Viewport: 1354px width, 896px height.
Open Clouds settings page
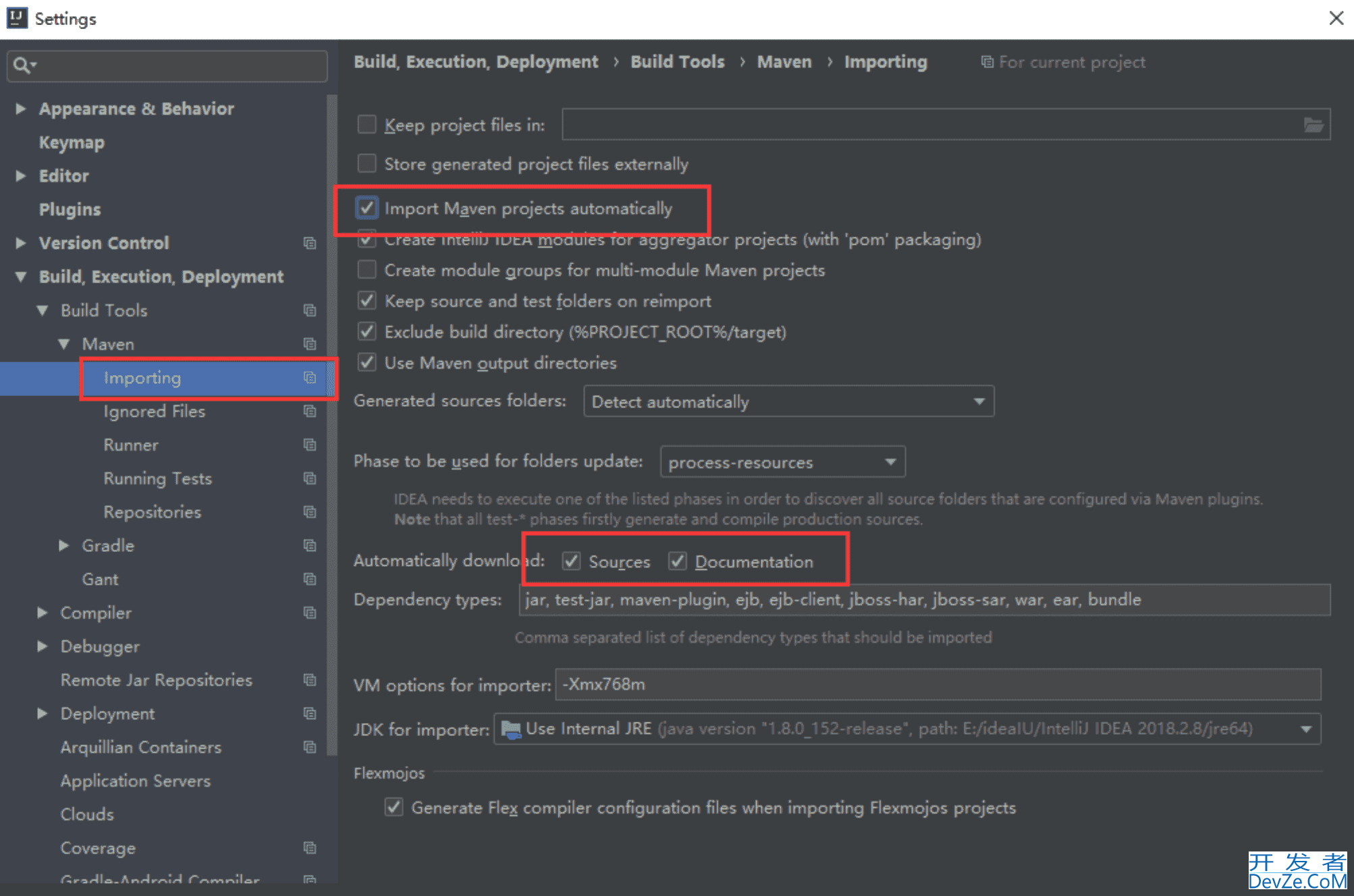[x=87, y=814]
